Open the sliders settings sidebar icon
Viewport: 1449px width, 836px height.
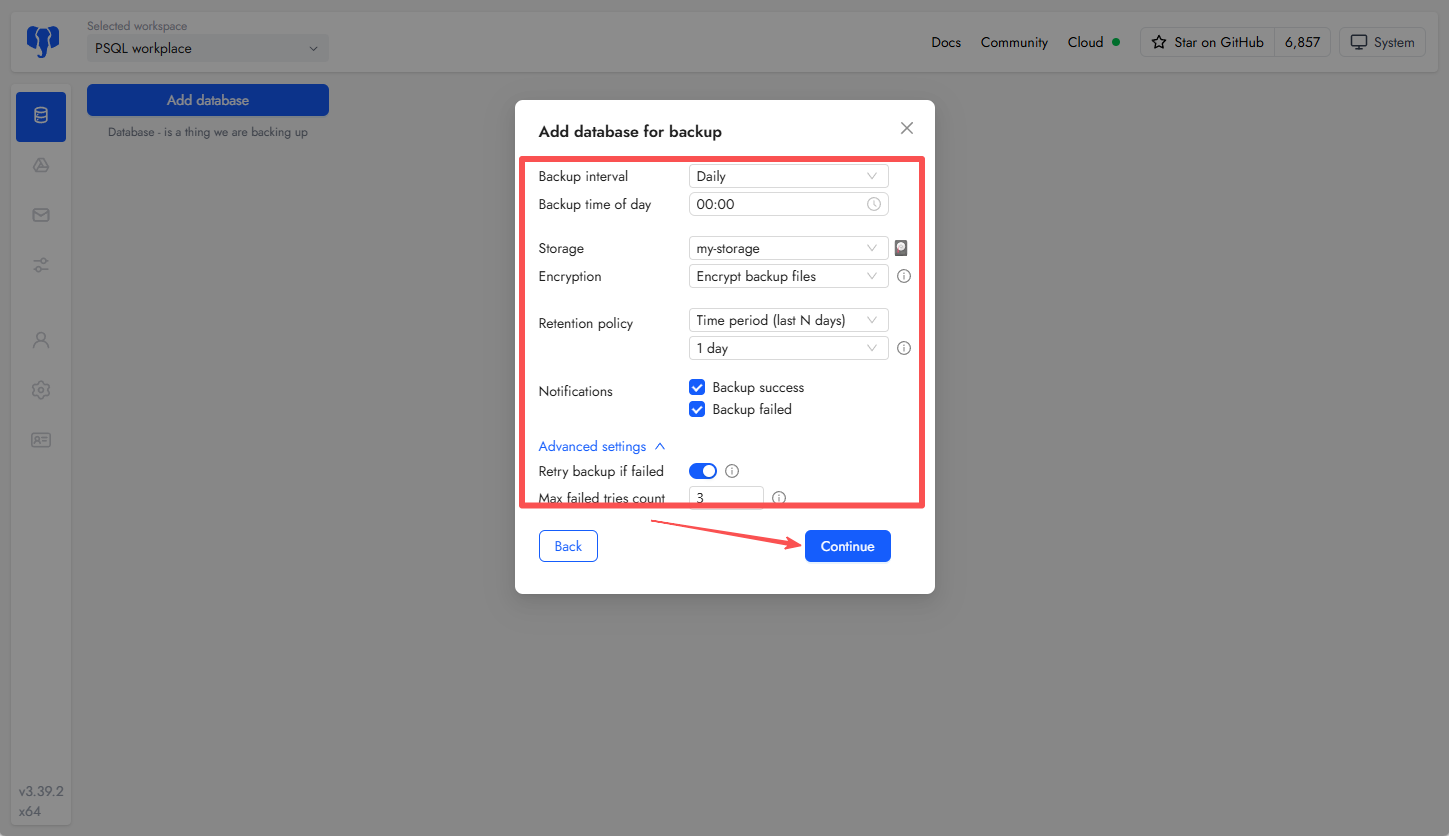tap(41, 265)
